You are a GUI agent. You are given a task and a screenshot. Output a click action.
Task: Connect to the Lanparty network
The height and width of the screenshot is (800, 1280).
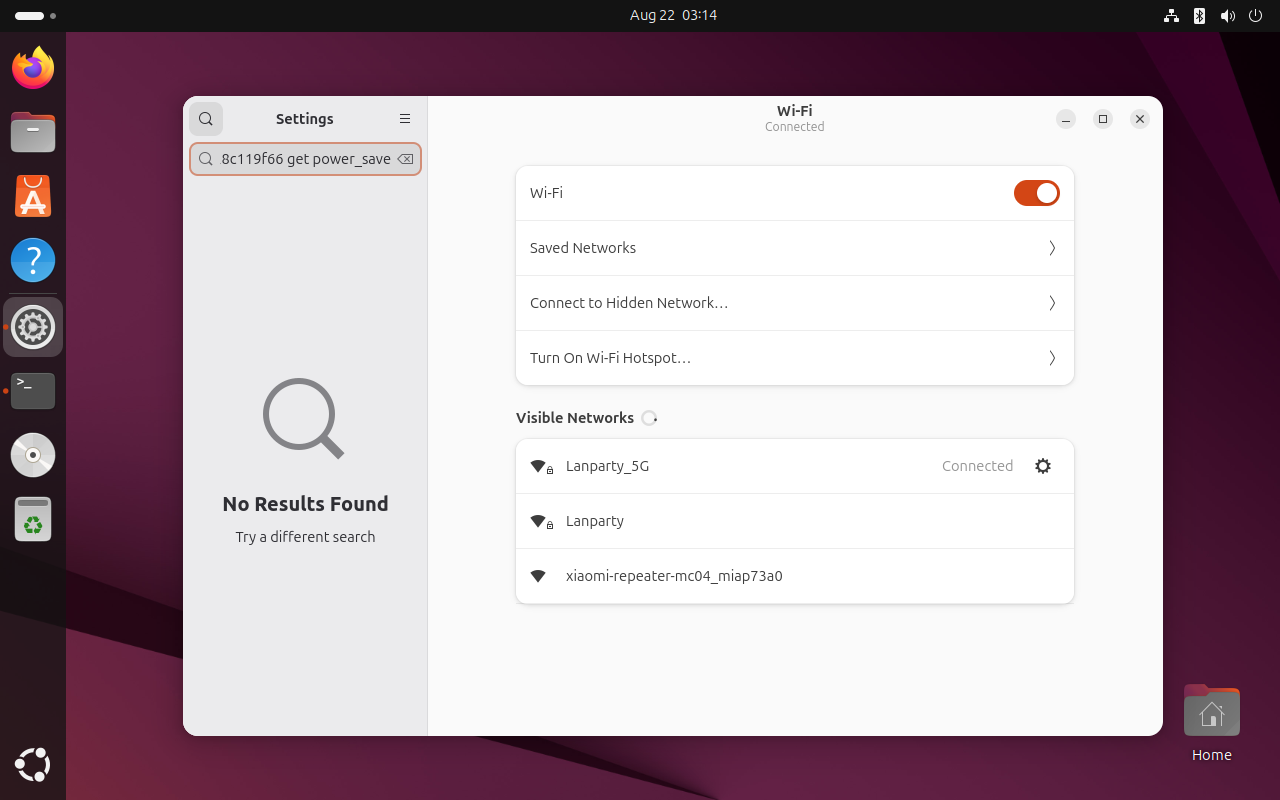795,521
